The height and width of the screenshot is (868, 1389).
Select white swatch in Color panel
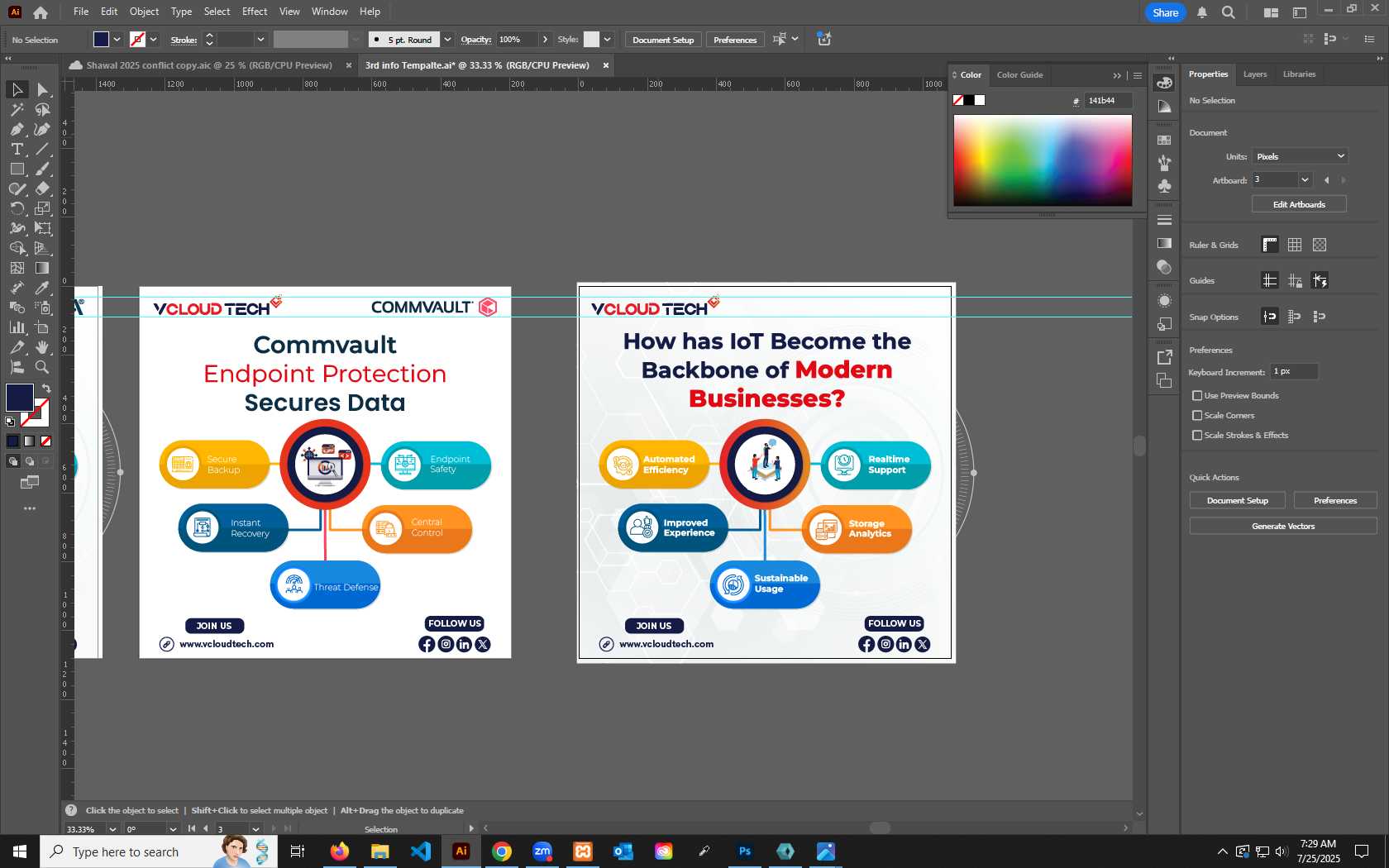980,101
